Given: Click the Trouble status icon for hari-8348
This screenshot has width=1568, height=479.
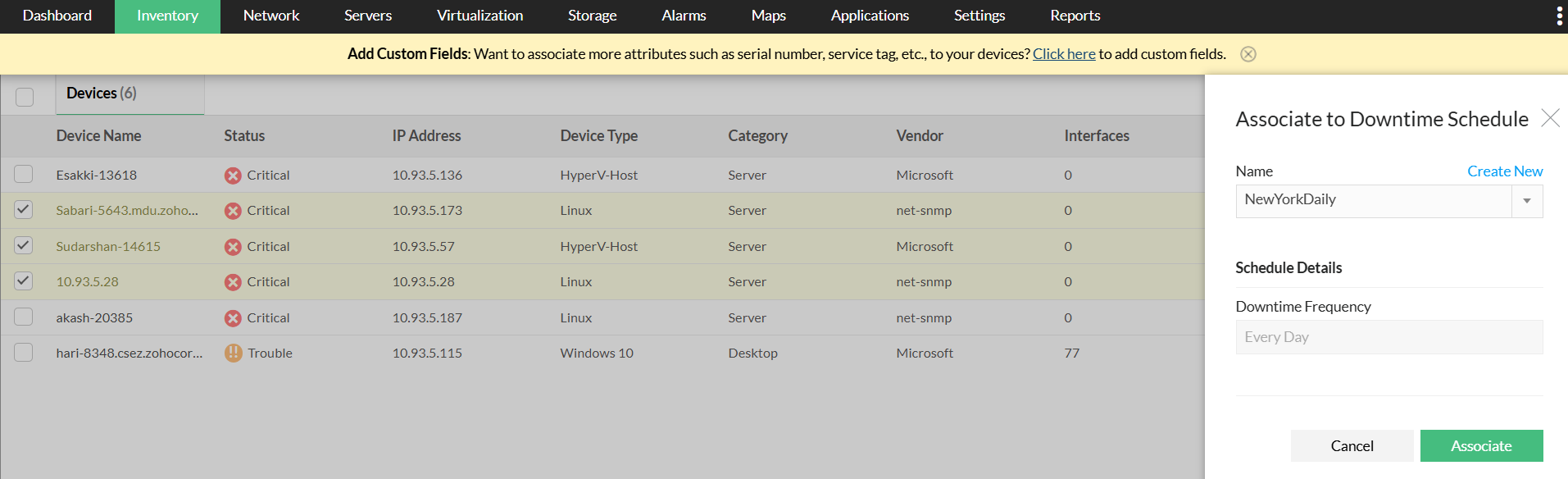Looking at the screenshot, I should [x=234, y=354].
